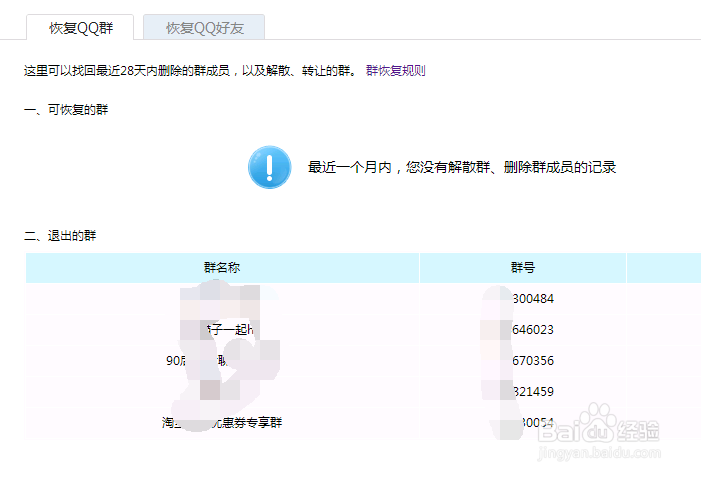Open the 恢复QQ好友 tab
The width and height of the screenshot is (701, 478).
[x=204, y=28]
